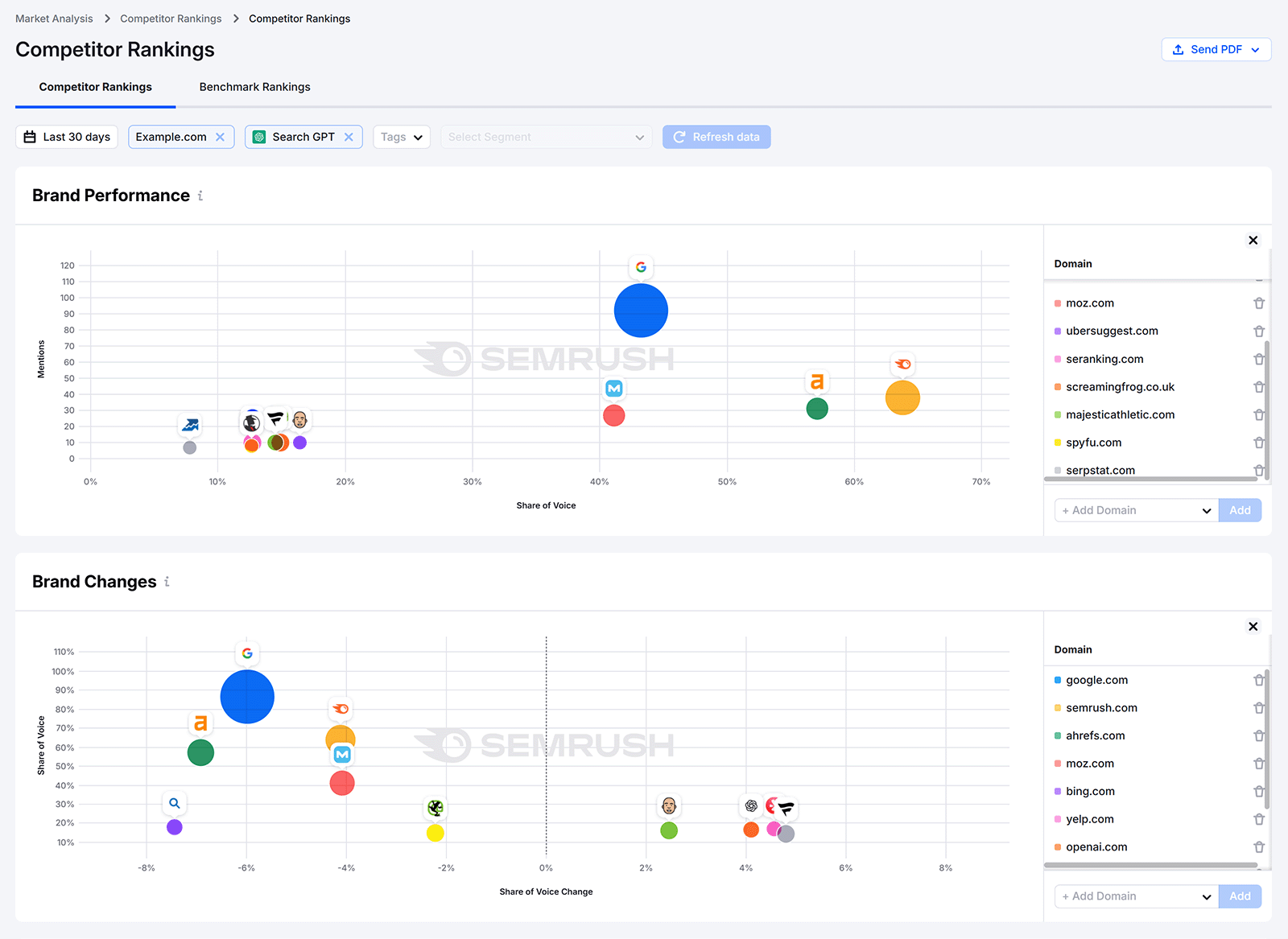Click the info icon beside Brand Performance
This screenshot has height=939, width=1288.
200,196
